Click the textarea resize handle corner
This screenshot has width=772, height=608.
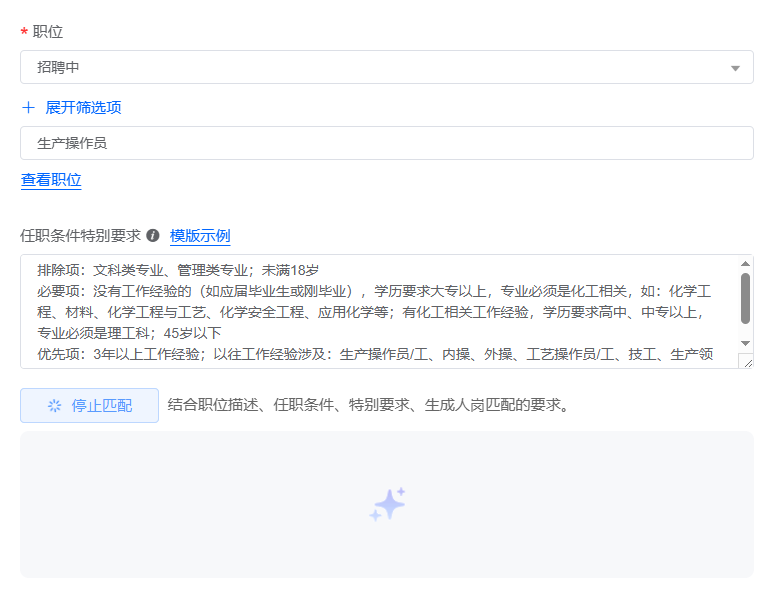748,363
